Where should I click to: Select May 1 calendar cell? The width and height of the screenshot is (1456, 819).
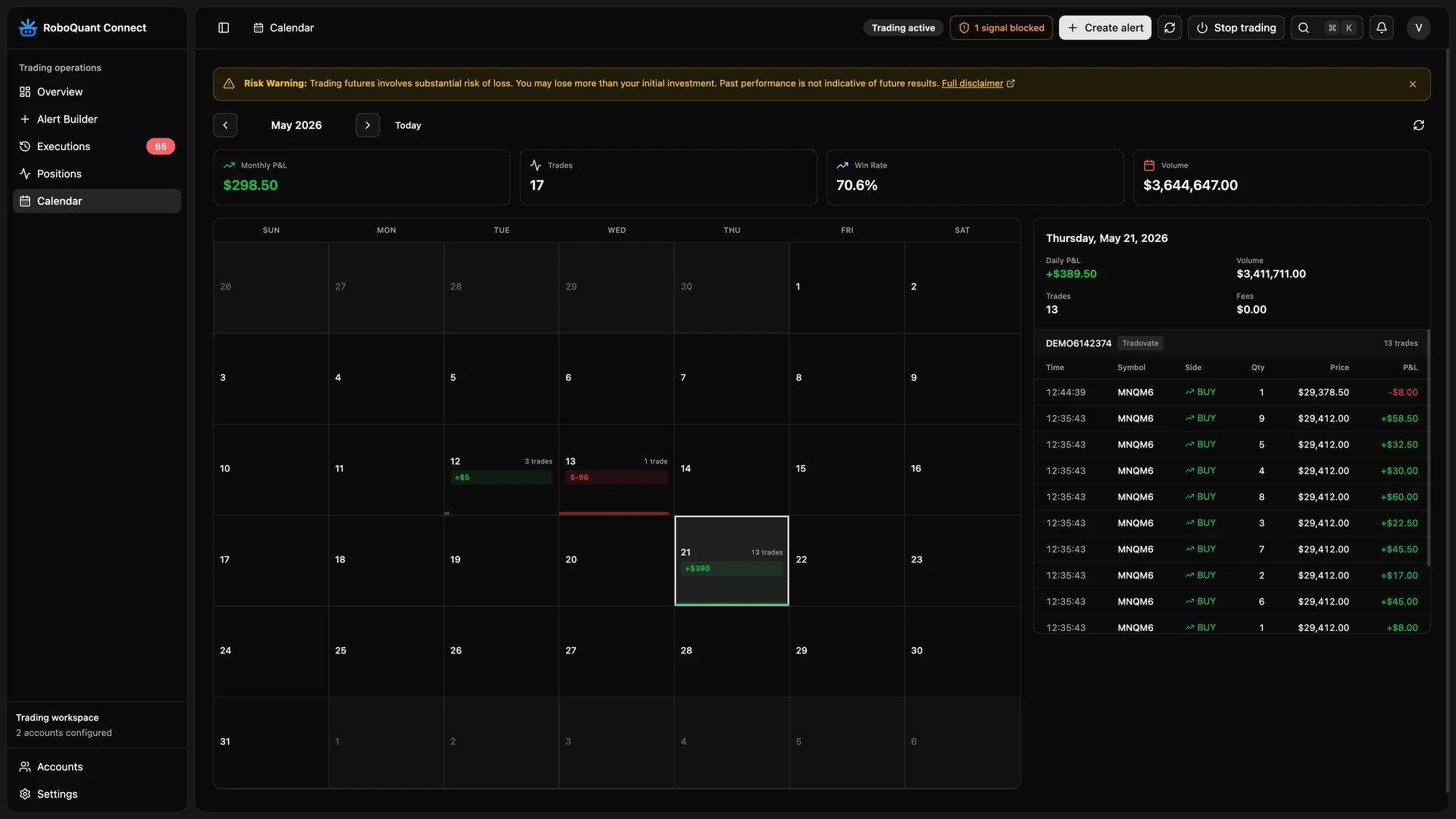[x=846, y=288]
